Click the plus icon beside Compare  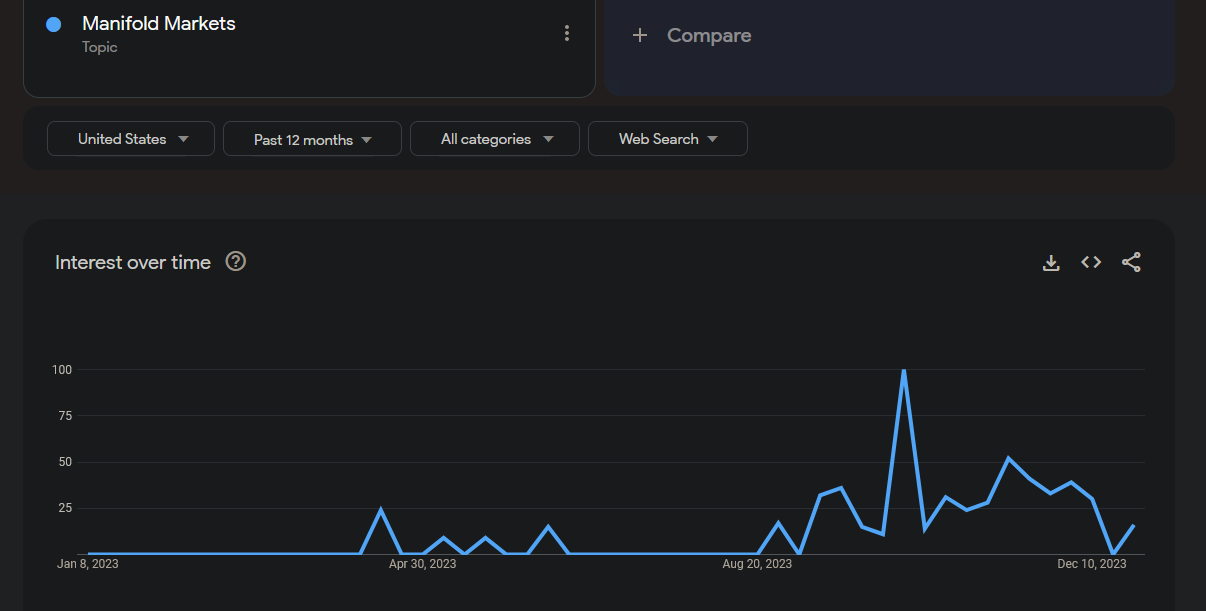click(640, 35)
